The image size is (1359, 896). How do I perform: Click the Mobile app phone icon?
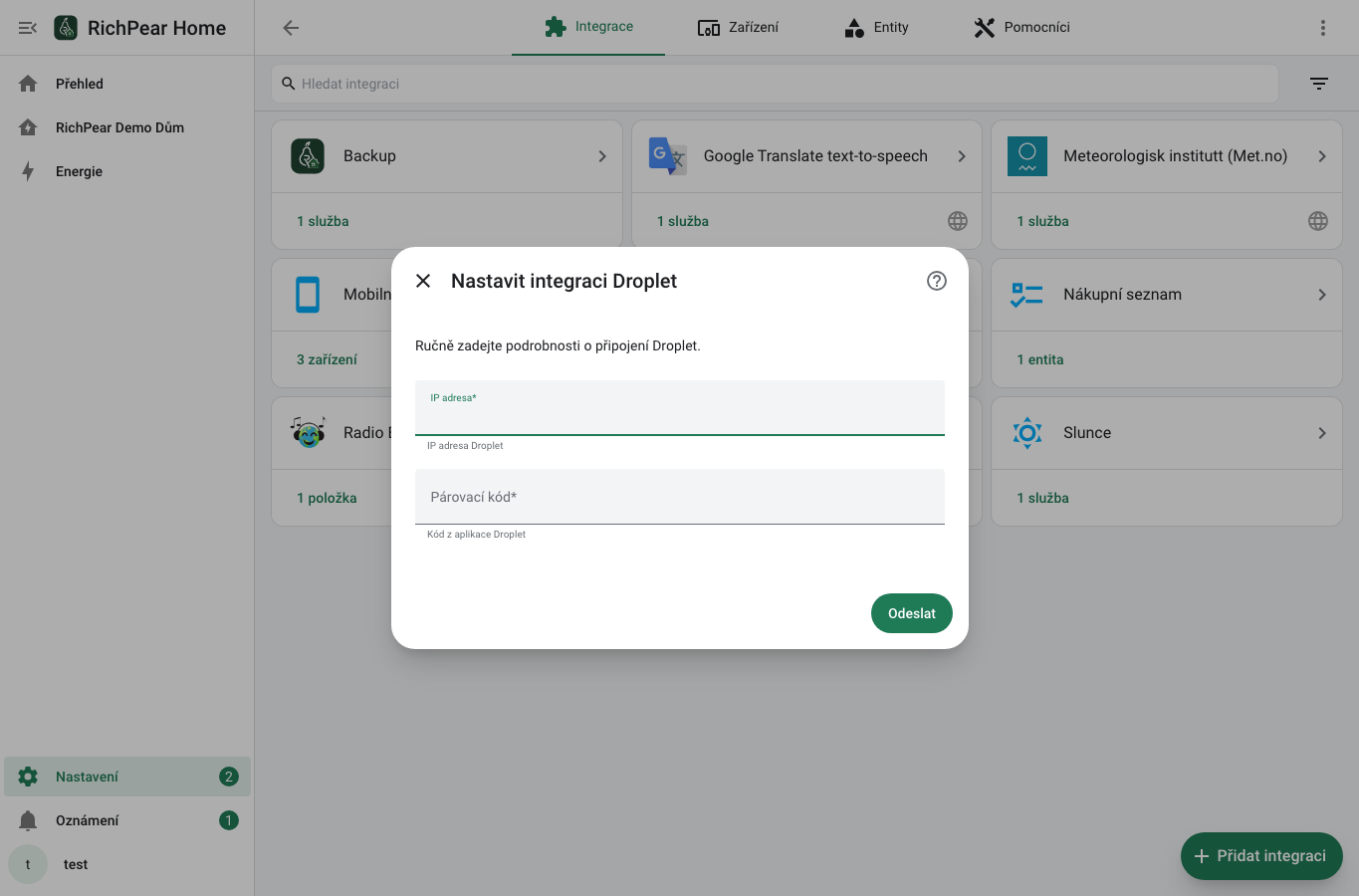pyautogui.click(x=308, y=295)
